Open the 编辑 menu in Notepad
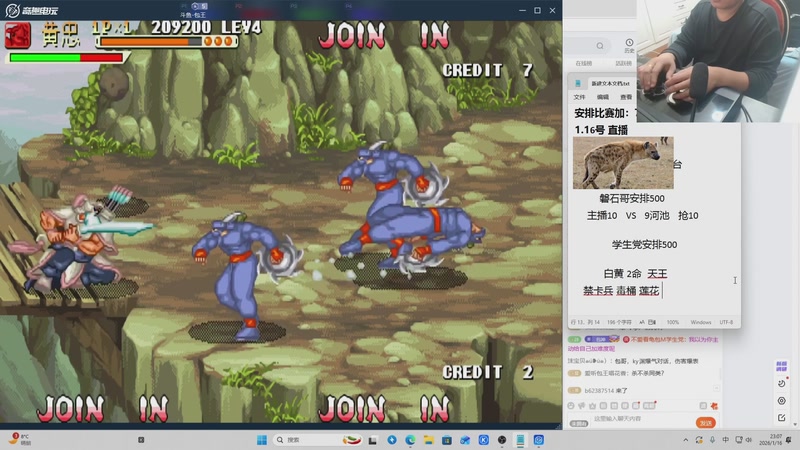 tap(603, 97)
